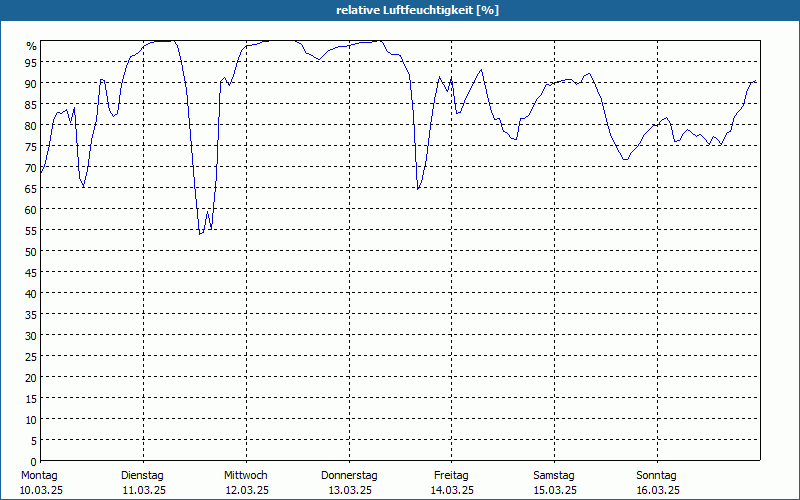Viewport: 800px width, 500px height.
Task: Click the '%' unit label on the y-axis
Action: [31, 46]
